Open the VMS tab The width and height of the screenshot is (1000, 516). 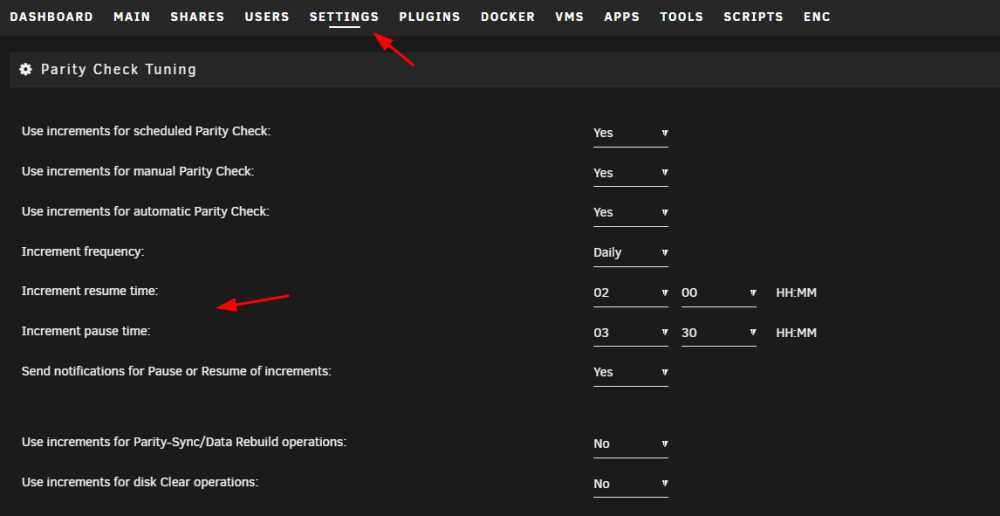(570, 17)
